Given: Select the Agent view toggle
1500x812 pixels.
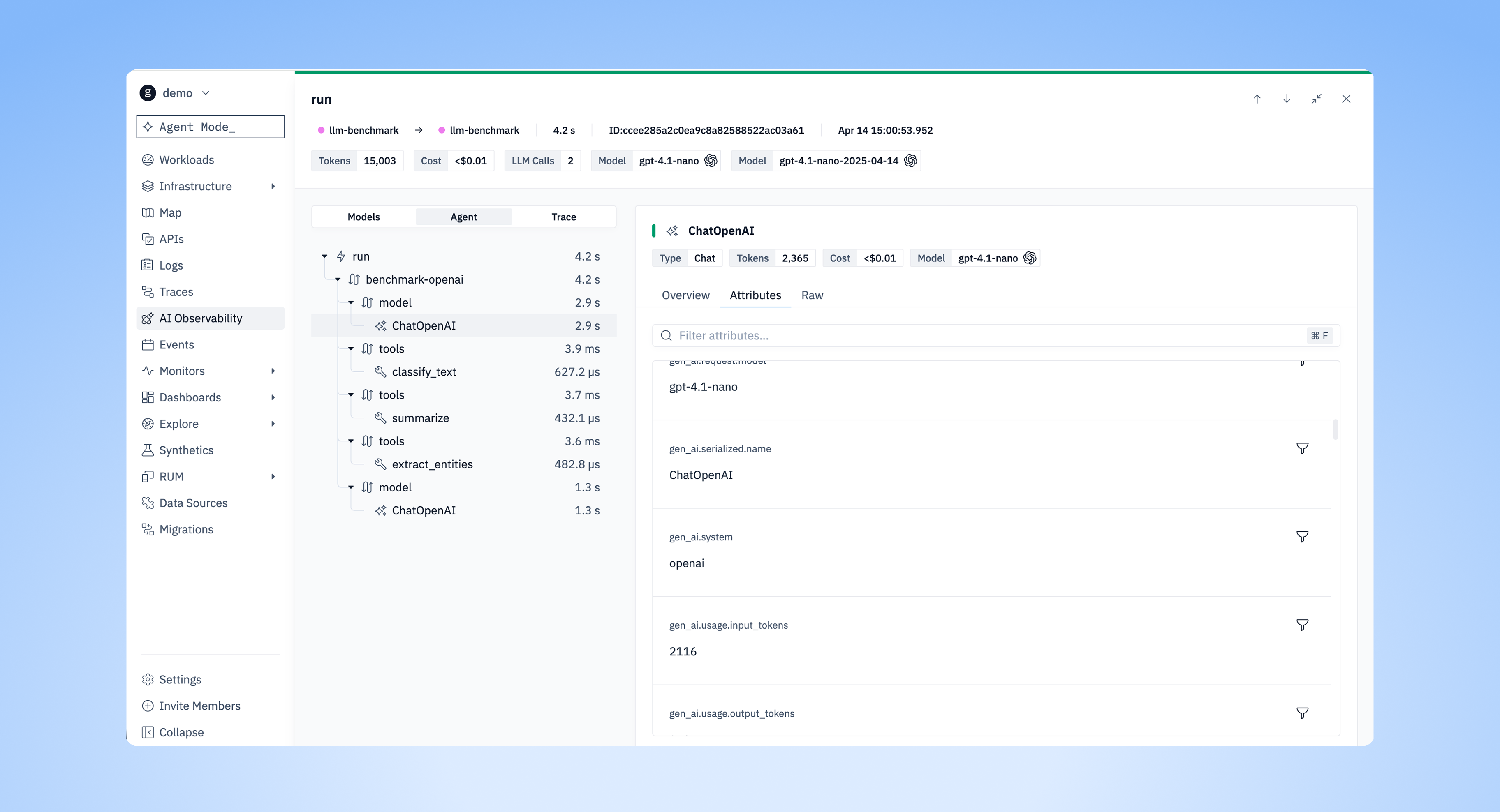Looking at the screenshot, I should tap(463, 217).
